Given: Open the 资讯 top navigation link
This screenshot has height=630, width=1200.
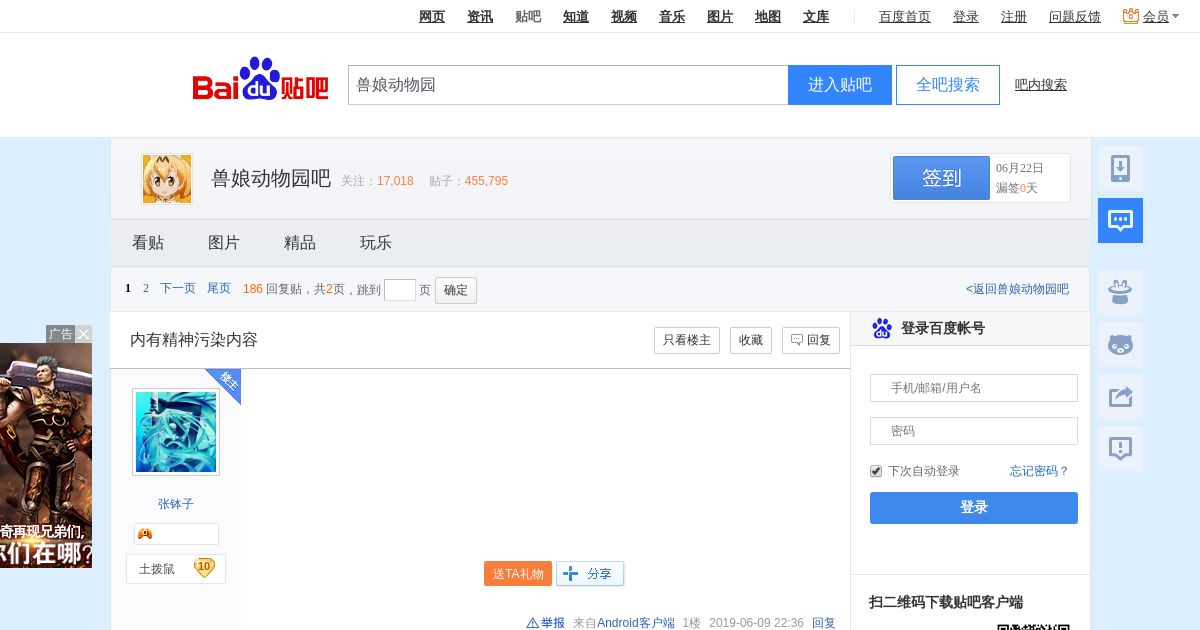Looking at the screenshot, I should [x=480, y=16].
